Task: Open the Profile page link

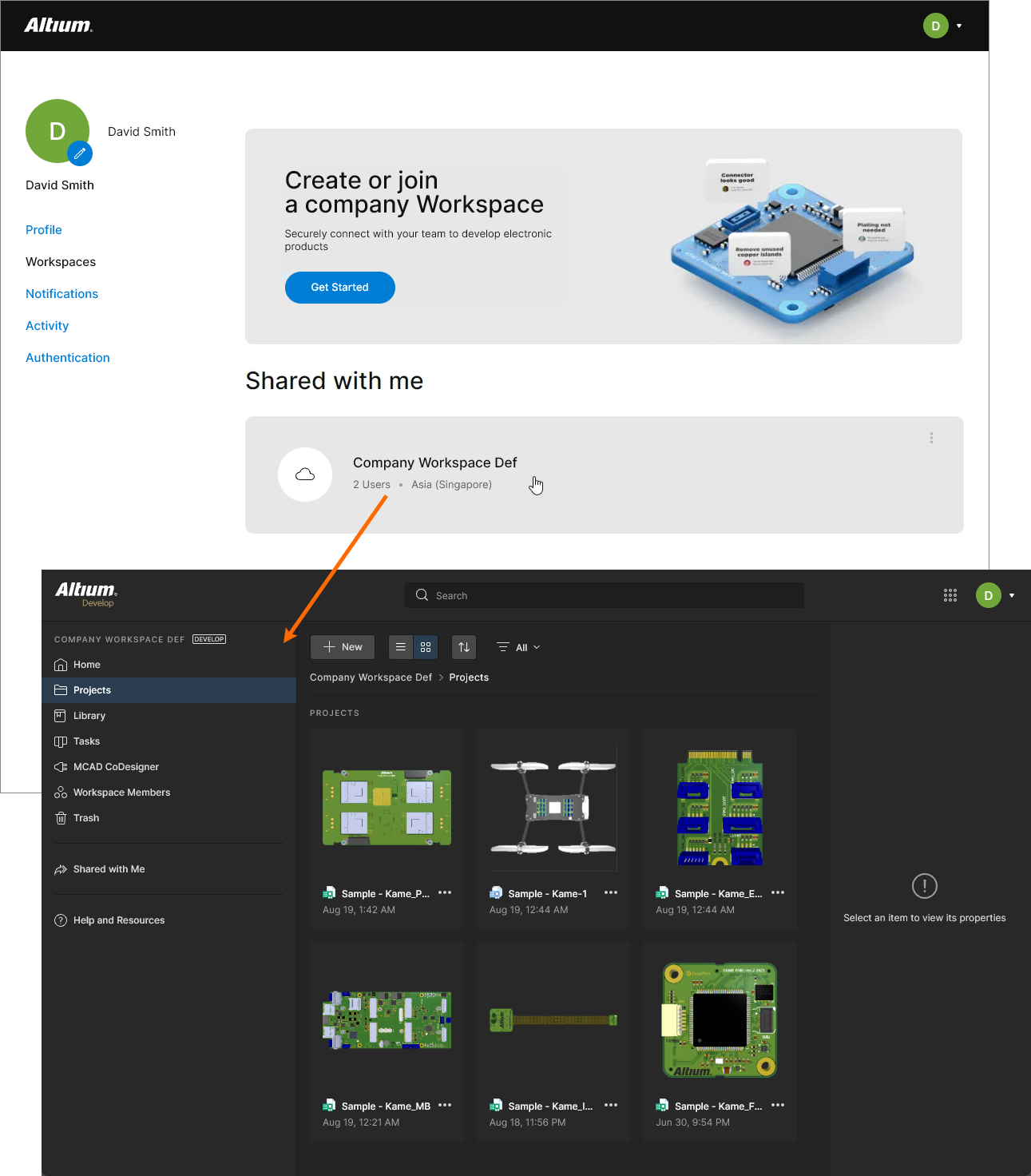Action: point(44,230)
